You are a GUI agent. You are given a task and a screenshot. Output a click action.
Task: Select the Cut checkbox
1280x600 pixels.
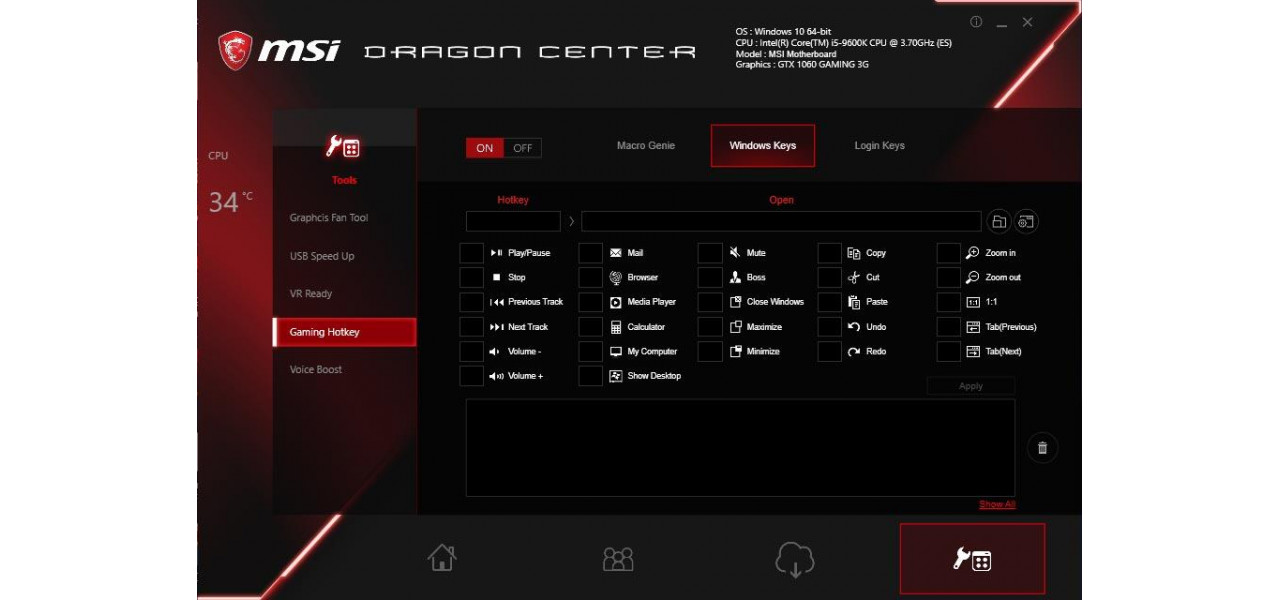829,277
